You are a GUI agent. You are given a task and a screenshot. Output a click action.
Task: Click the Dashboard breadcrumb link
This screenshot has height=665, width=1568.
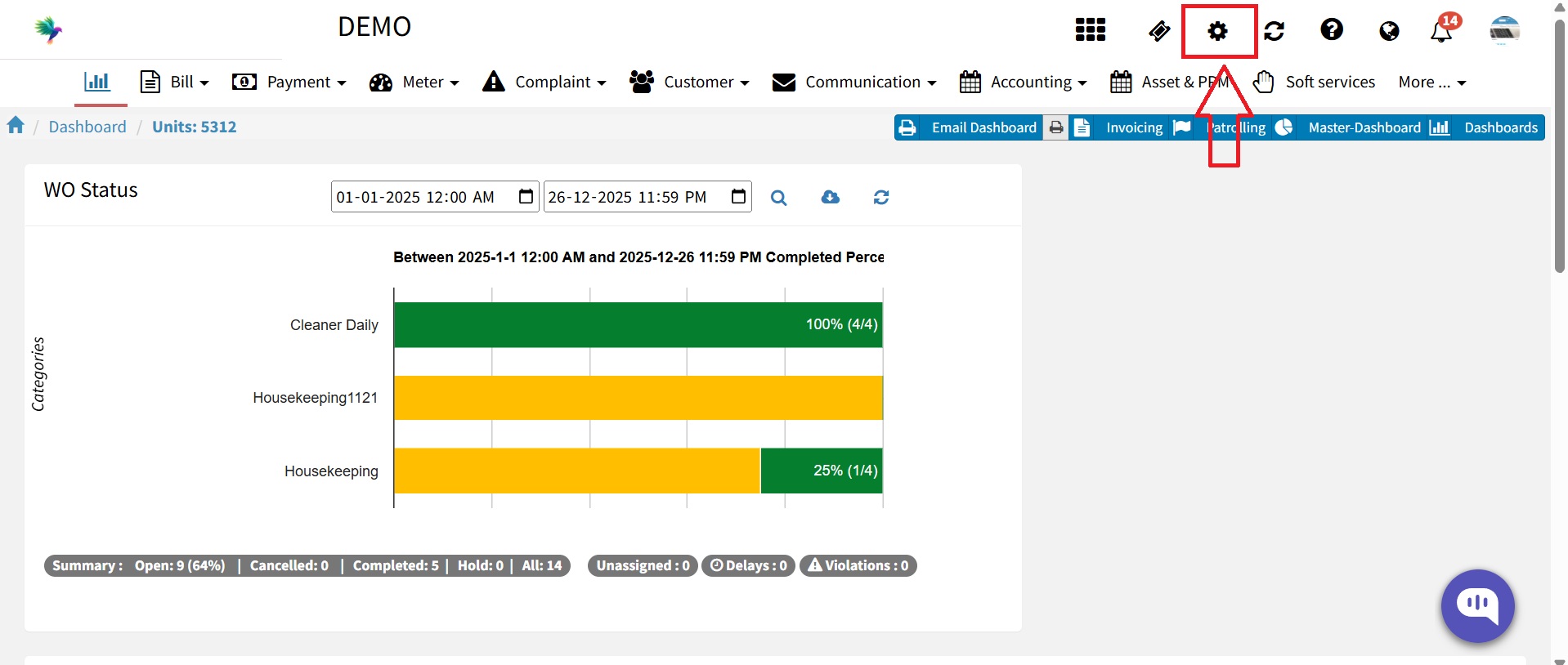(87, 127)
